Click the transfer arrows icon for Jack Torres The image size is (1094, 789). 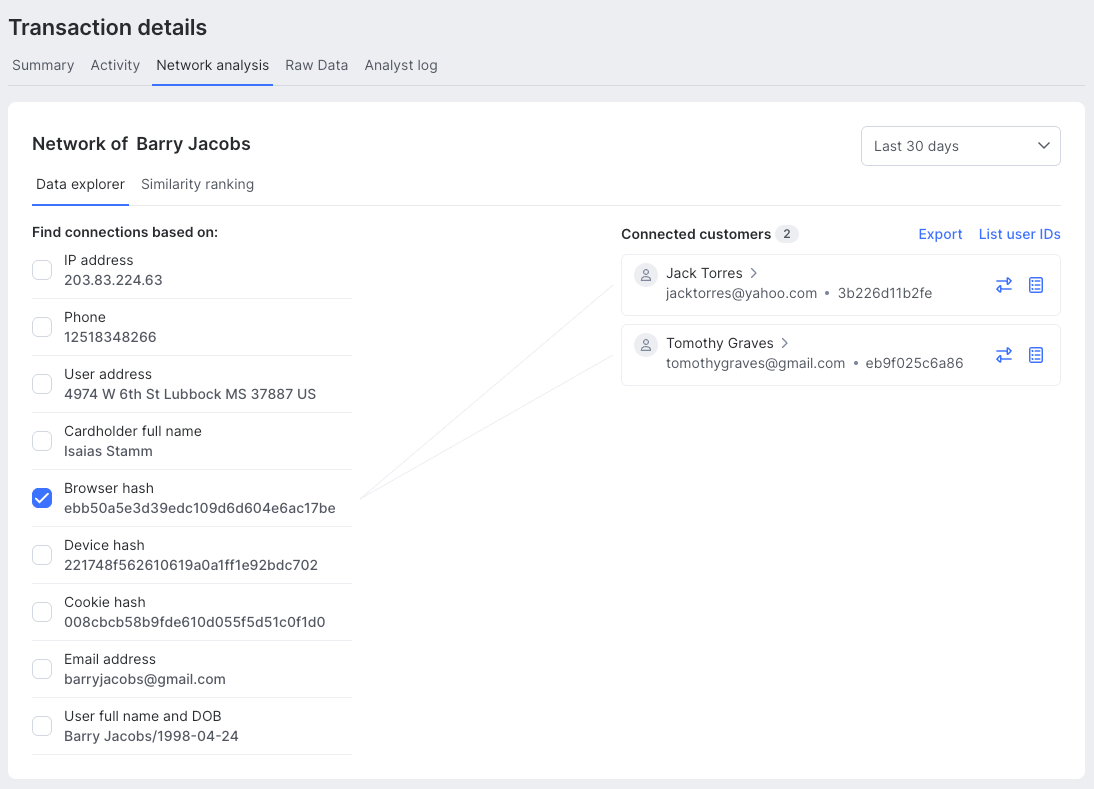pos(1004,285)
